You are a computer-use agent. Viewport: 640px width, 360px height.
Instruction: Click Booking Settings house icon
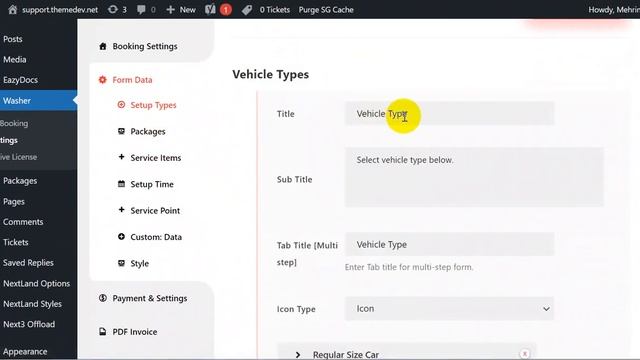coord(103,46)
